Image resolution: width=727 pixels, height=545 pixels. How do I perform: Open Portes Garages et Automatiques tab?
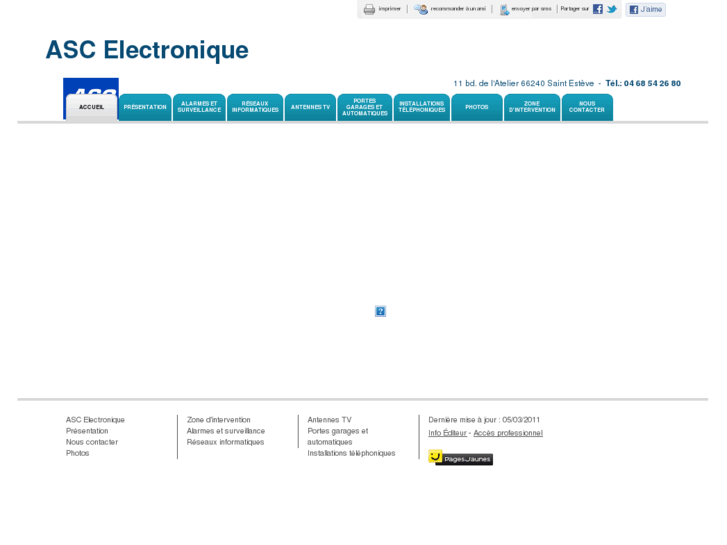365,107
